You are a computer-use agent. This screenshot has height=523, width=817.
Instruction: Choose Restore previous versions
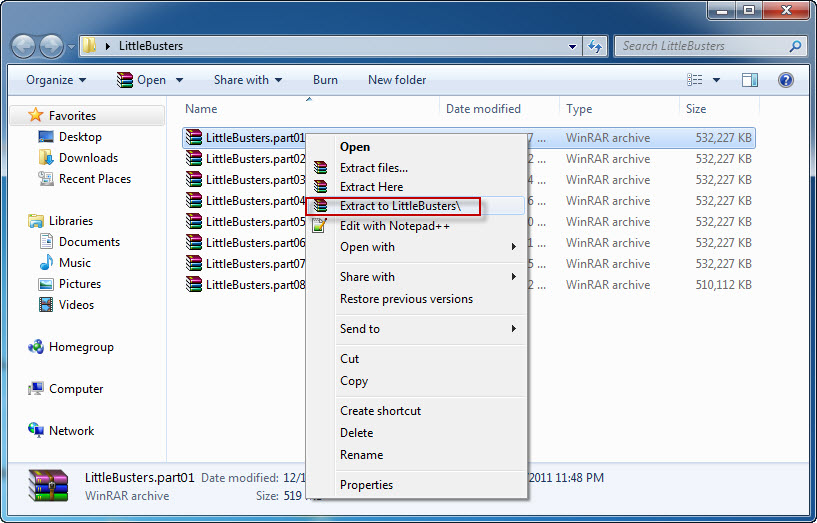pyautogui.click(x=415, y=299)
